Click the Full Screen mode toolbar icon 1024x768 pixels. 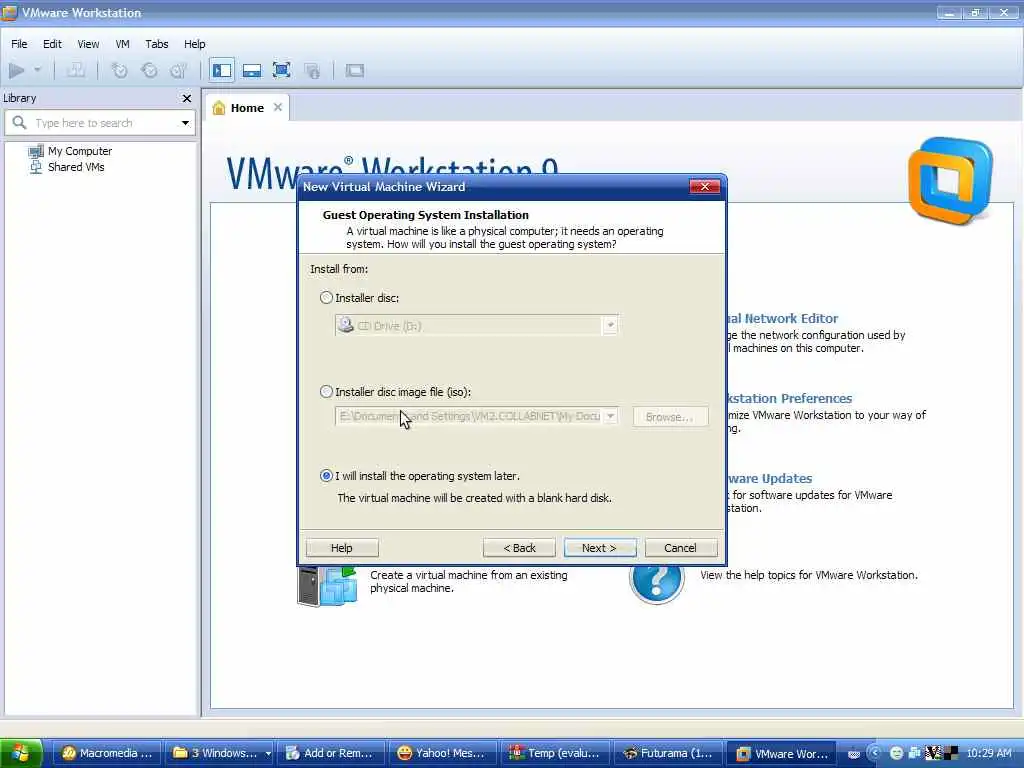click(x=281, y=70)
